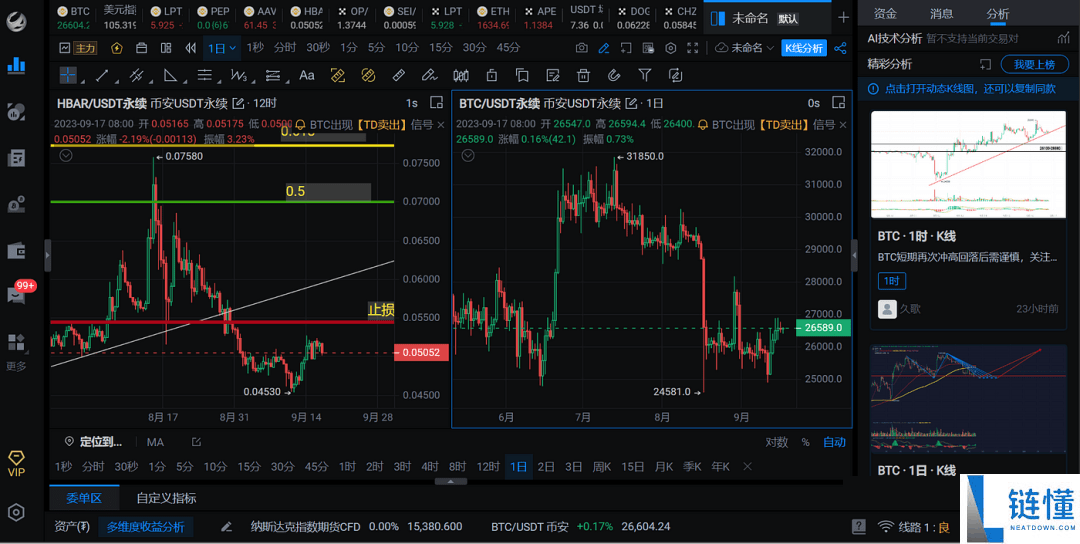The height and width of the screenshot is (544, 1080).
Task: Click the share icon beside K线分析
Action: point(840,48)
